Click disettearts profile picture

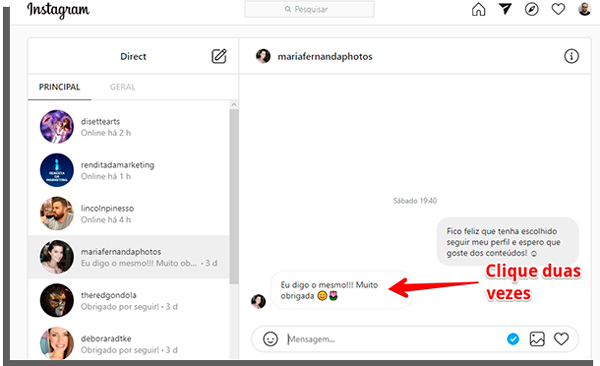pos(57,127)
